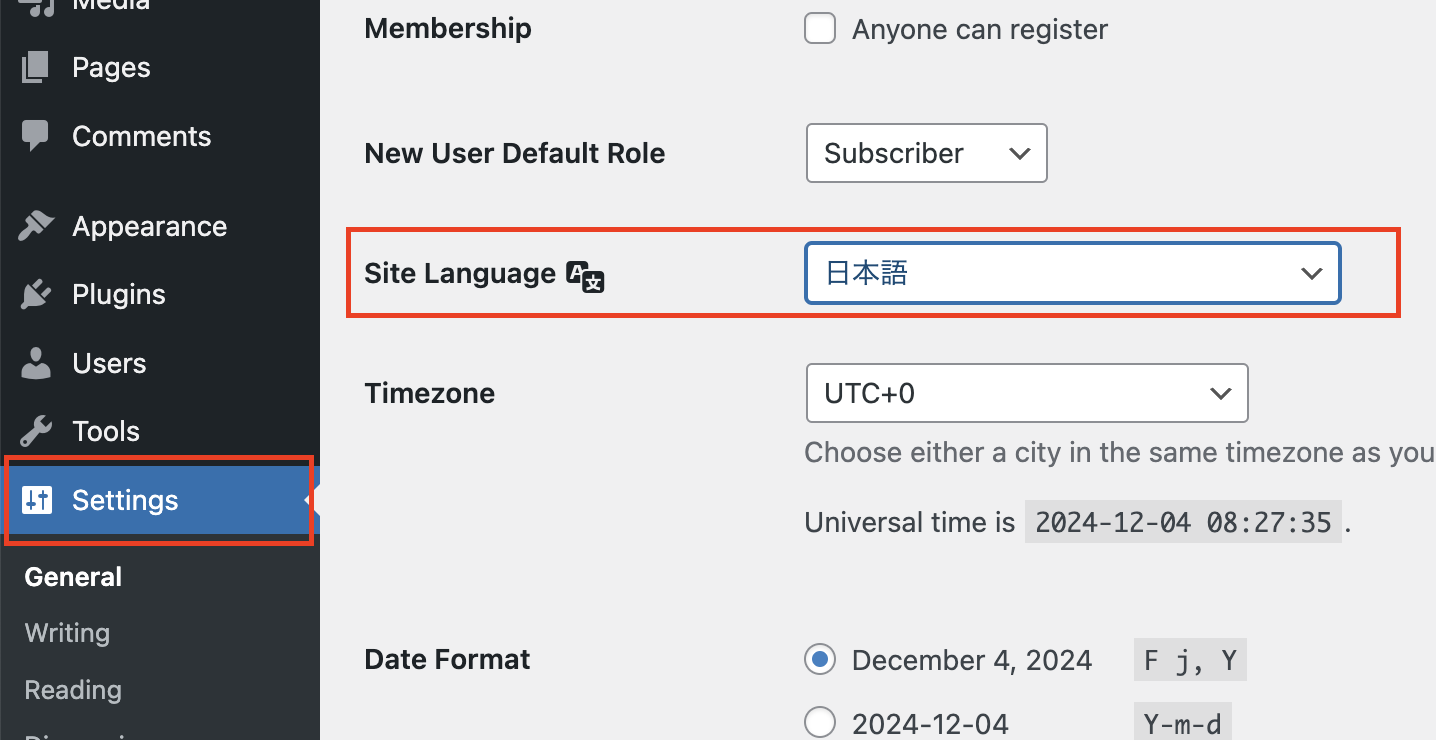
Task: Click the Appearance paintbrush icon
Action: (35, 226)
